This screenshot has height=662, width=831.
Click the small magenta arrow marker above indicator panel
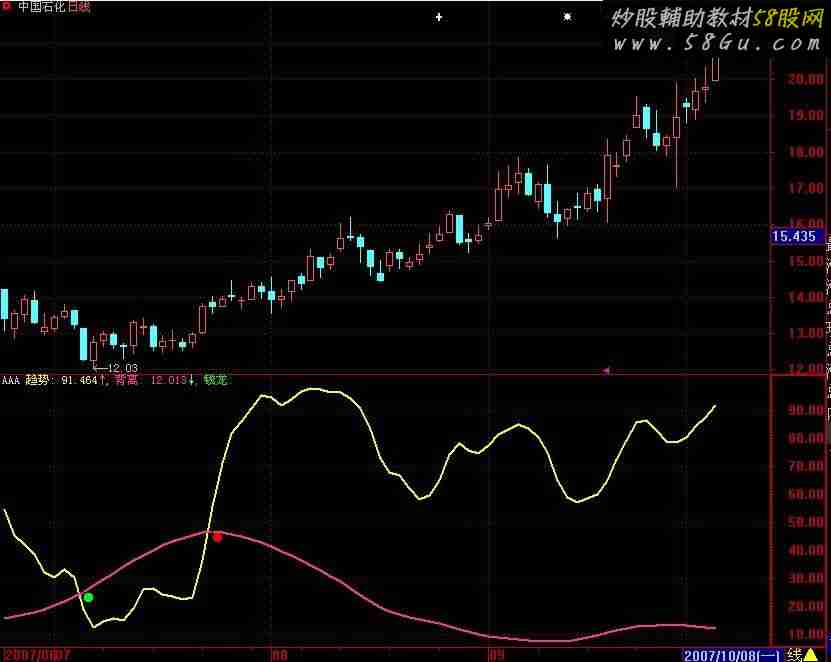[x=606, y=370]
